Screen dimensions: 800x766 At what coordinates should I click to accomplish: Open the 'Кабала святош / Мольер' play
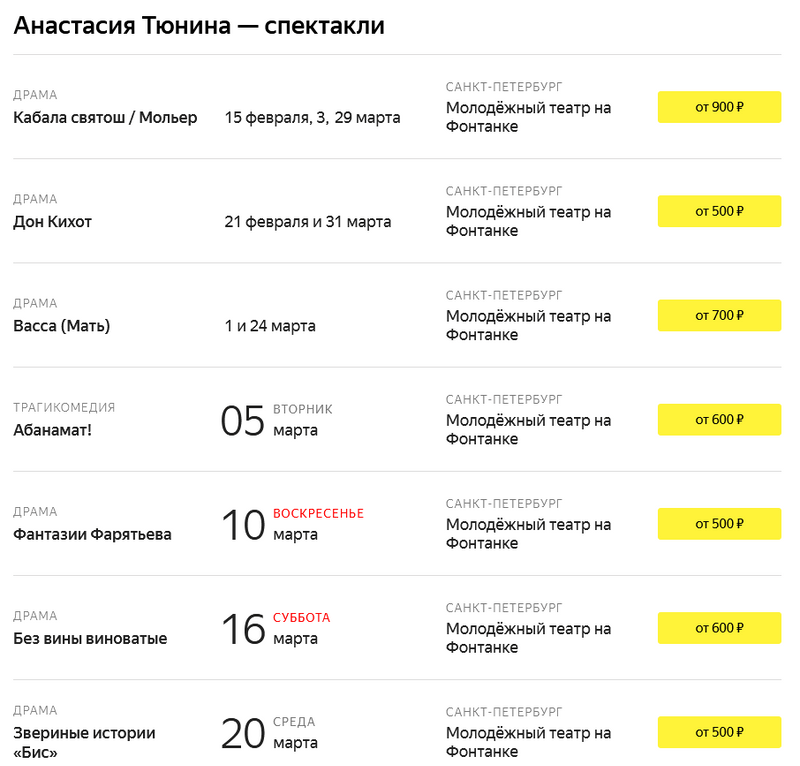point(105,118)
